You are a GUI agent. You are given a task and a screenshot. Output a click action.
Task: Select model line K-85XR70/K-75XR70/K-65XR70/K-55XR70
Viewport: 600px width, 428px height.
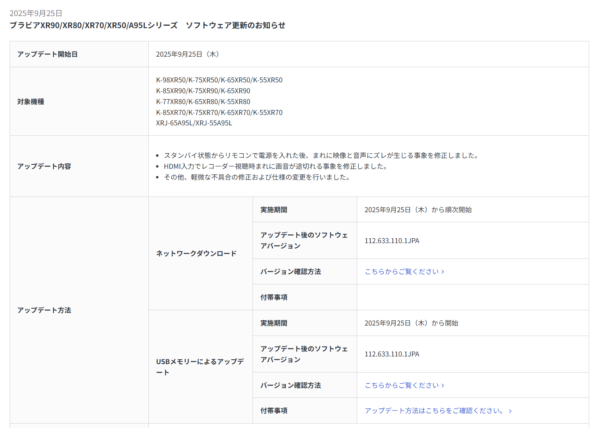(x=219, y=112)
